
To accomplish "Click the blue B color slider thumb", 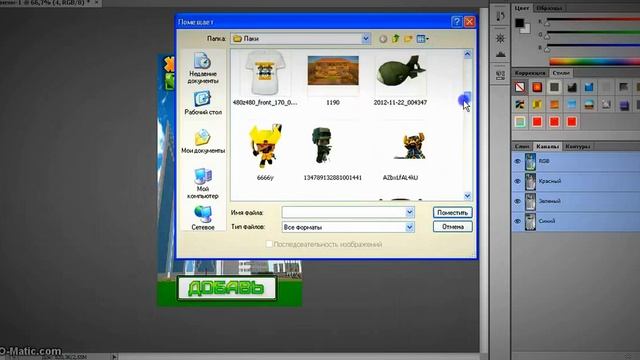I will click(547, 49).
